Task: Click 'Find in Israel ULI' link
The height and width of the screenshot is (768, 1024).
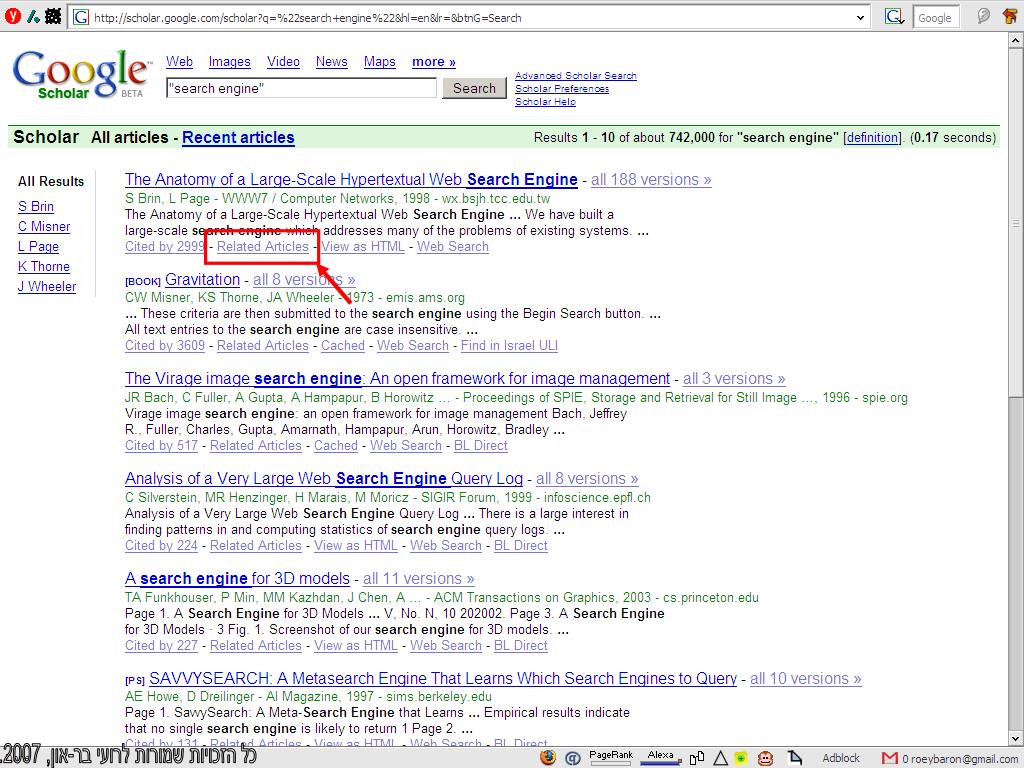Action: (x=509, y=346)
